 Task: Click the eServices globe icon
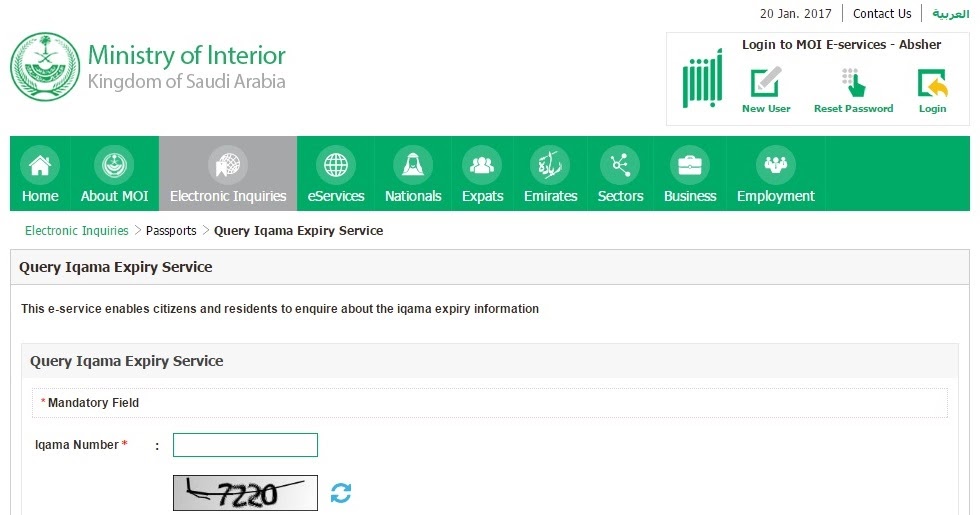pos(336,165)
